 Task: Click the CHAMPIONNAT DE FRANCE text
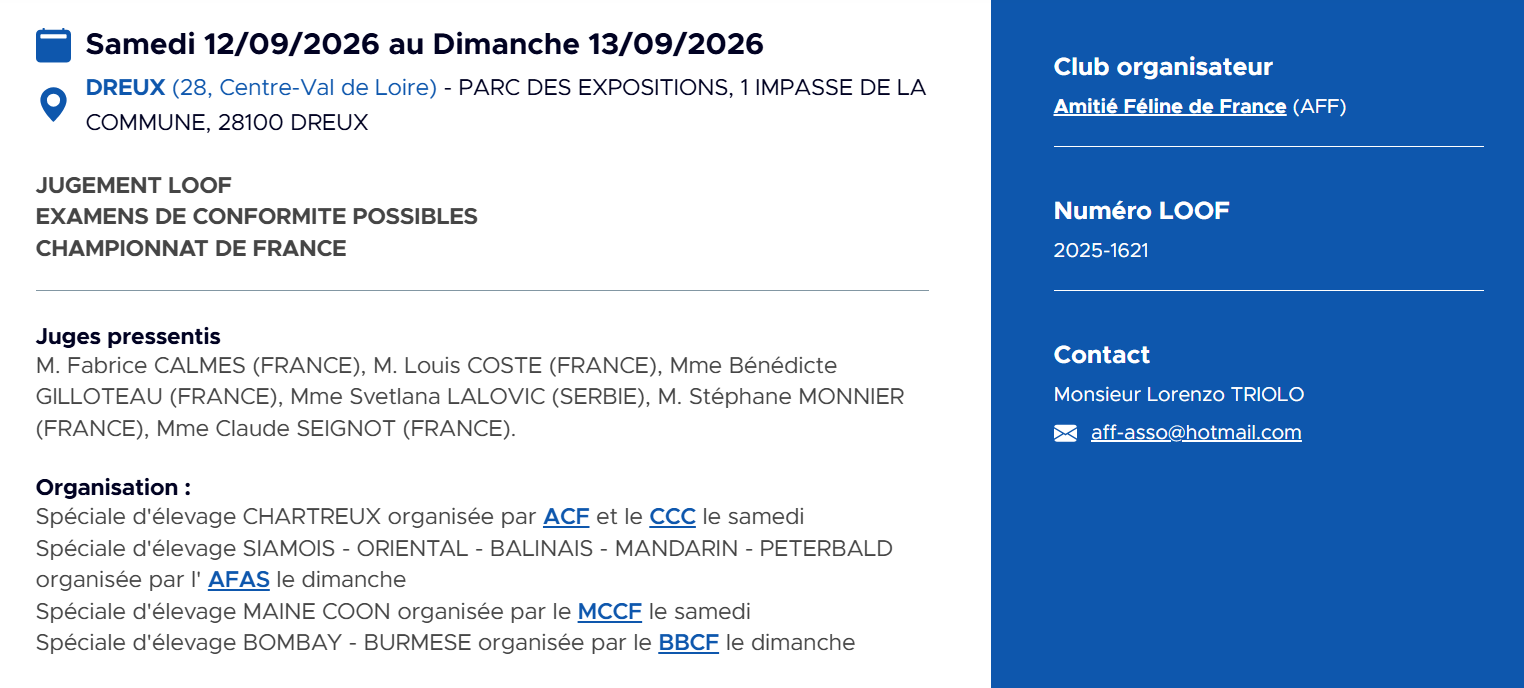coord(191,248)
